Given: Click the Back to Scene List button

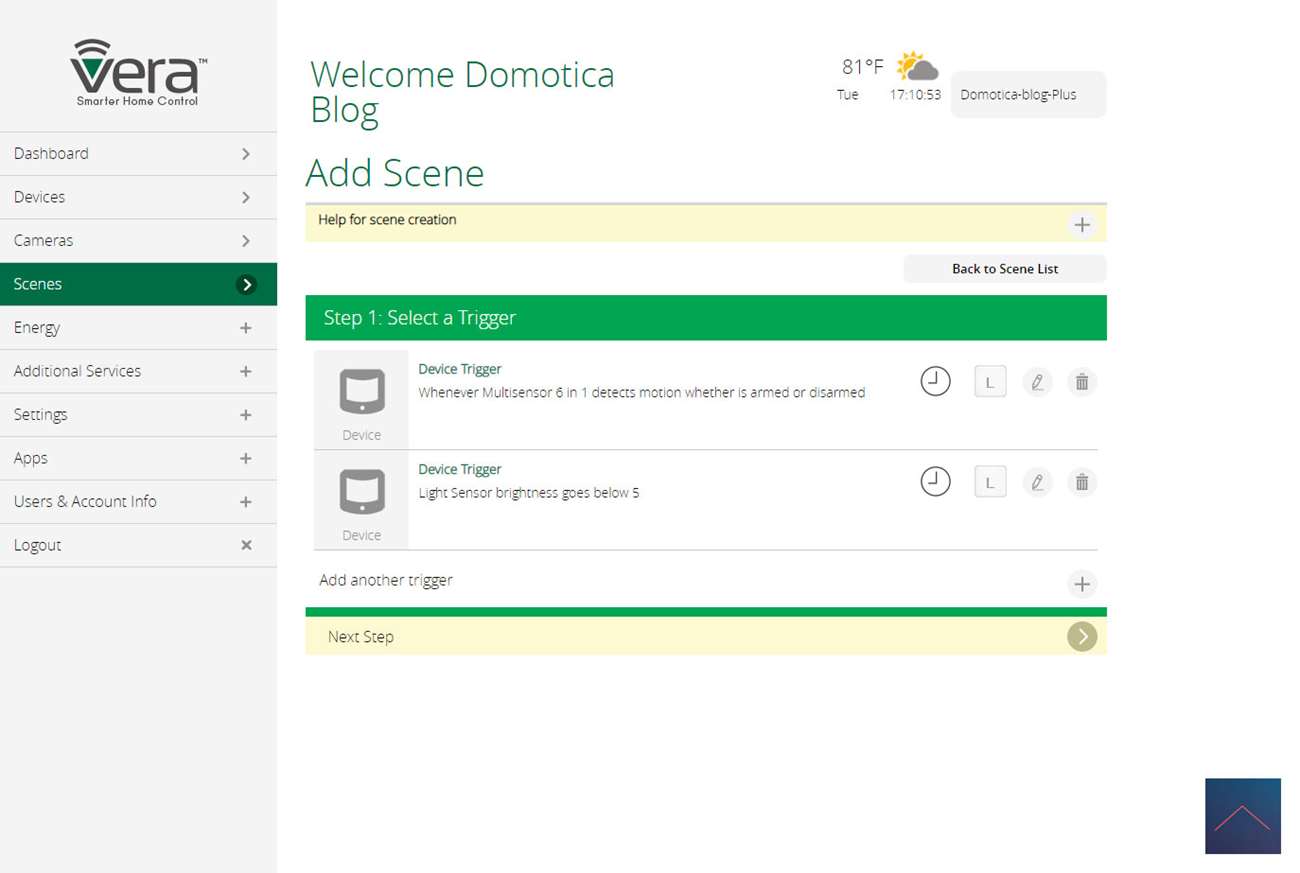Looking at the screenshot, I should pos(1004,269).
